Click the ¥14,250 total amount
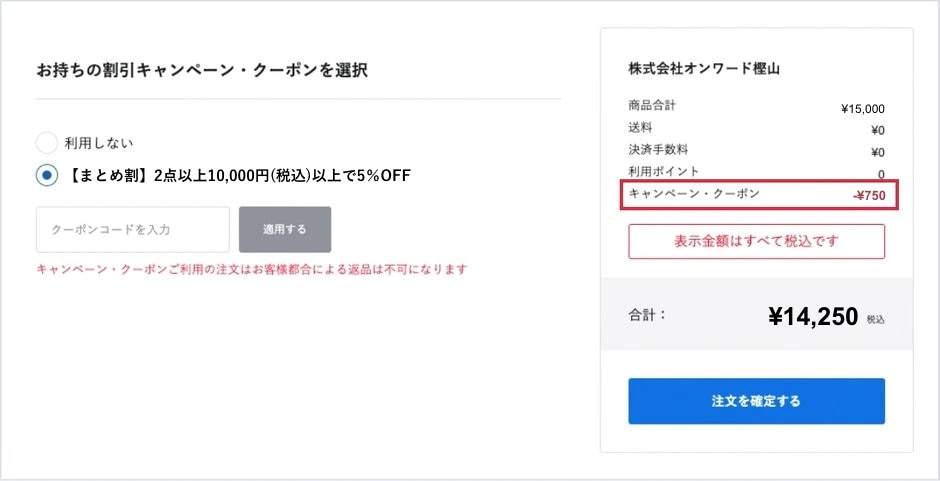Screen dimensions: 940x481 813,317
